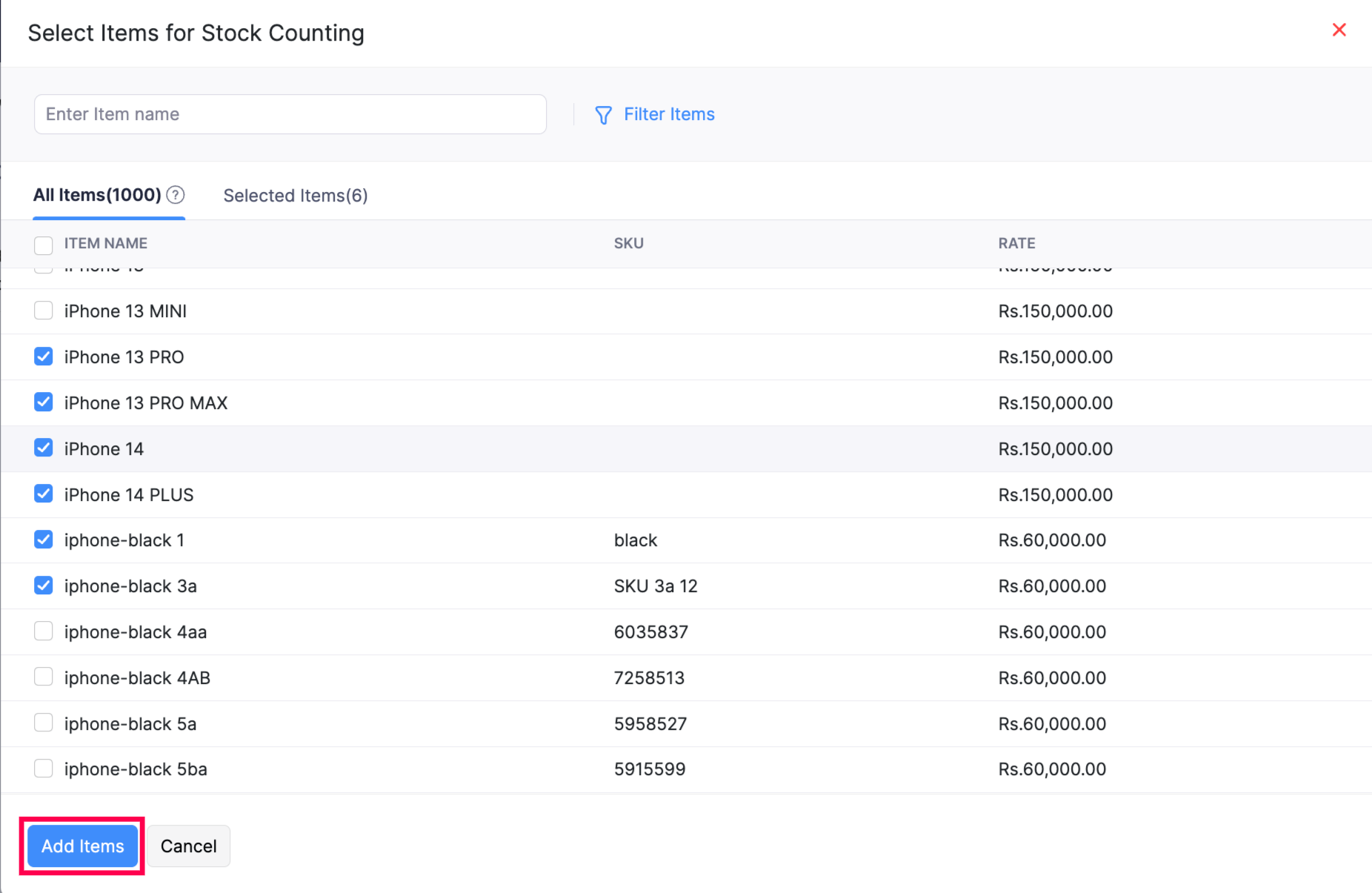Select all items using the header checkbox
This screenshot has width=1372, height=893.
pyautogui.click(x=43, y=245)
